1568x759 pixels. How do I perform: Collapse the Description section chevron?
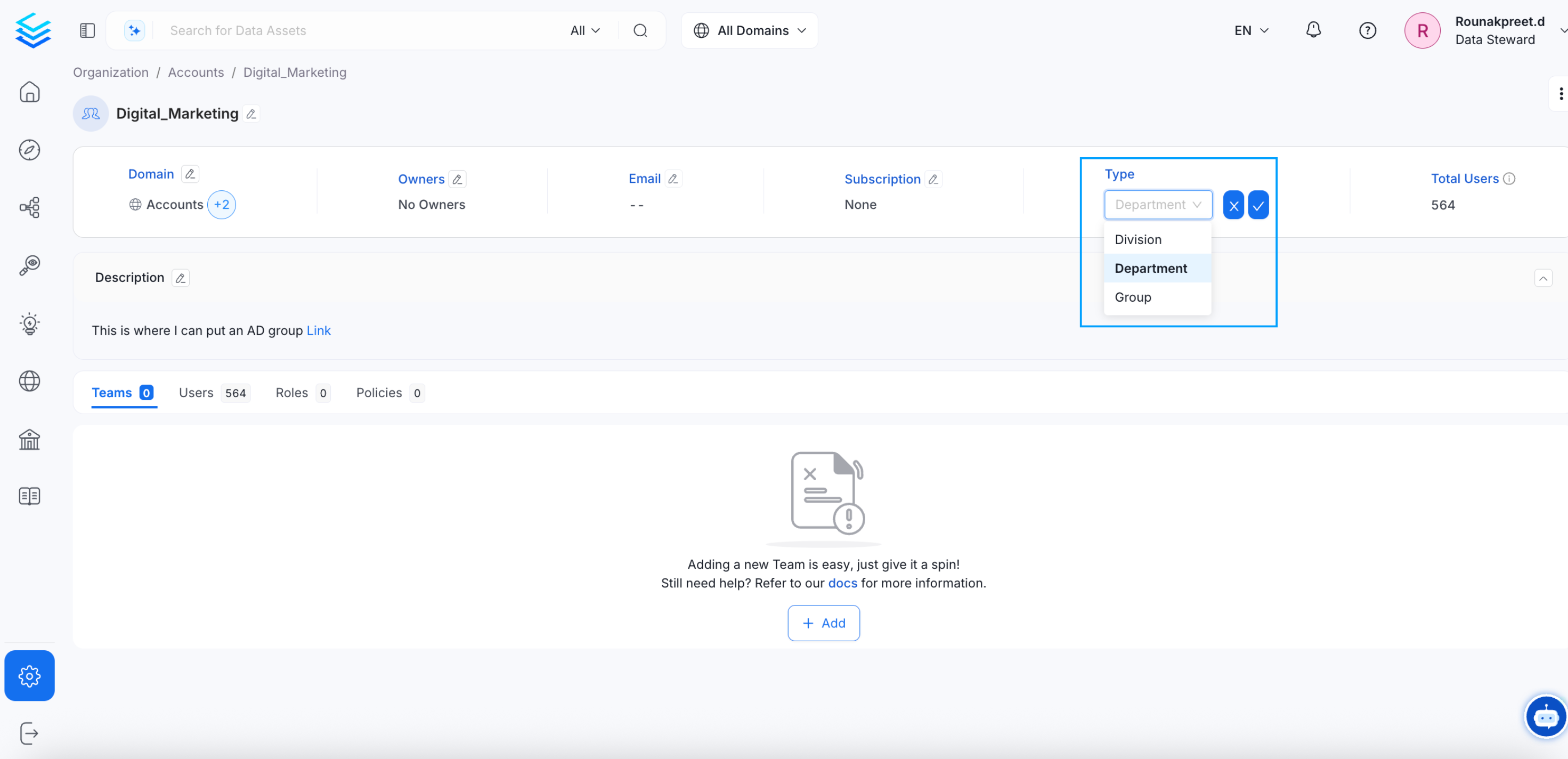(x=1543, y=278)
